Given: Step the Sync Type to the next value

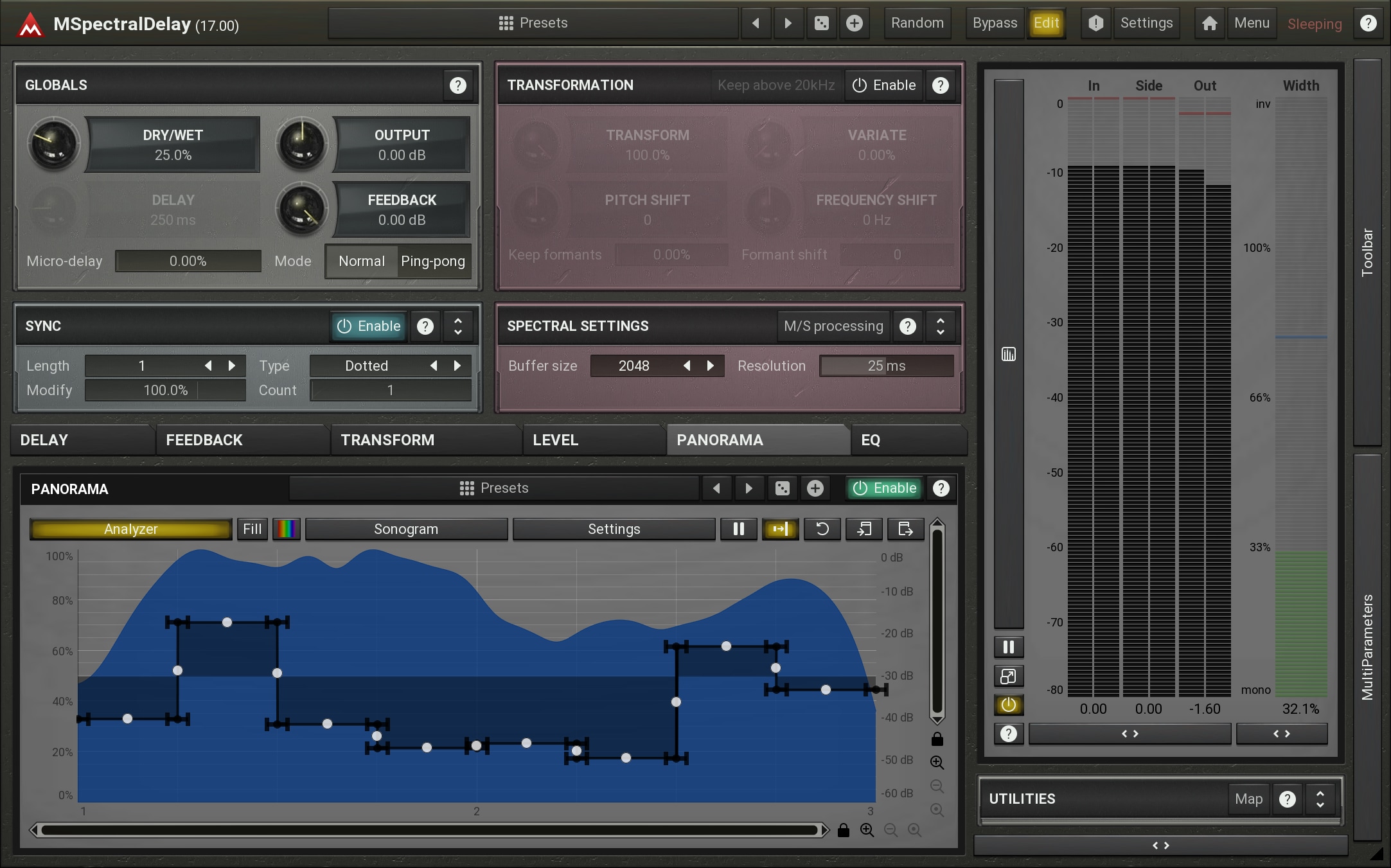Looking at the screenshot, I should point(457,366).
